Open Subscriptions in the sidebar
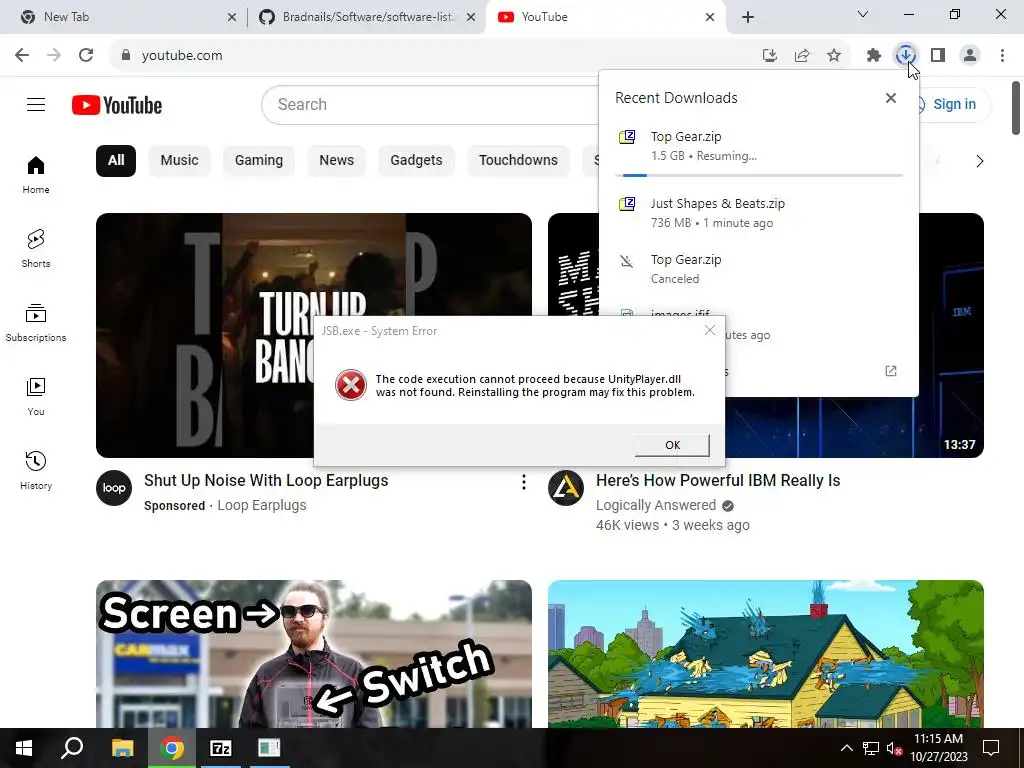1024x768 pixels. (36, 323)
